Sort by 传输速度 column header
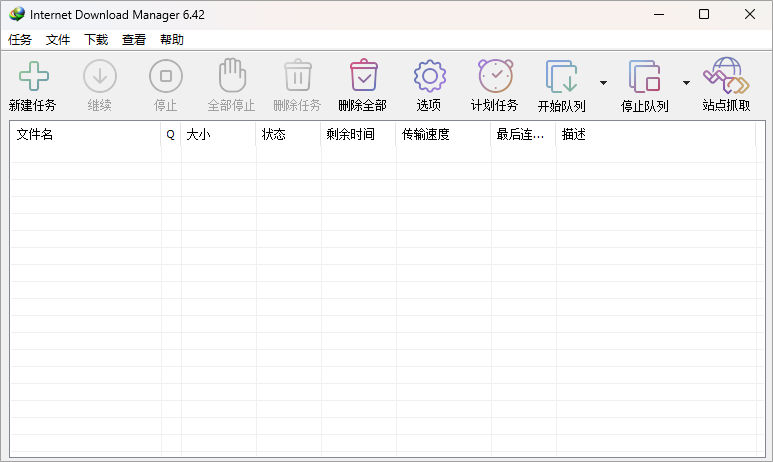Image resolution: width=773 pixels, height=462 pixels. click(x=443, y=134)
